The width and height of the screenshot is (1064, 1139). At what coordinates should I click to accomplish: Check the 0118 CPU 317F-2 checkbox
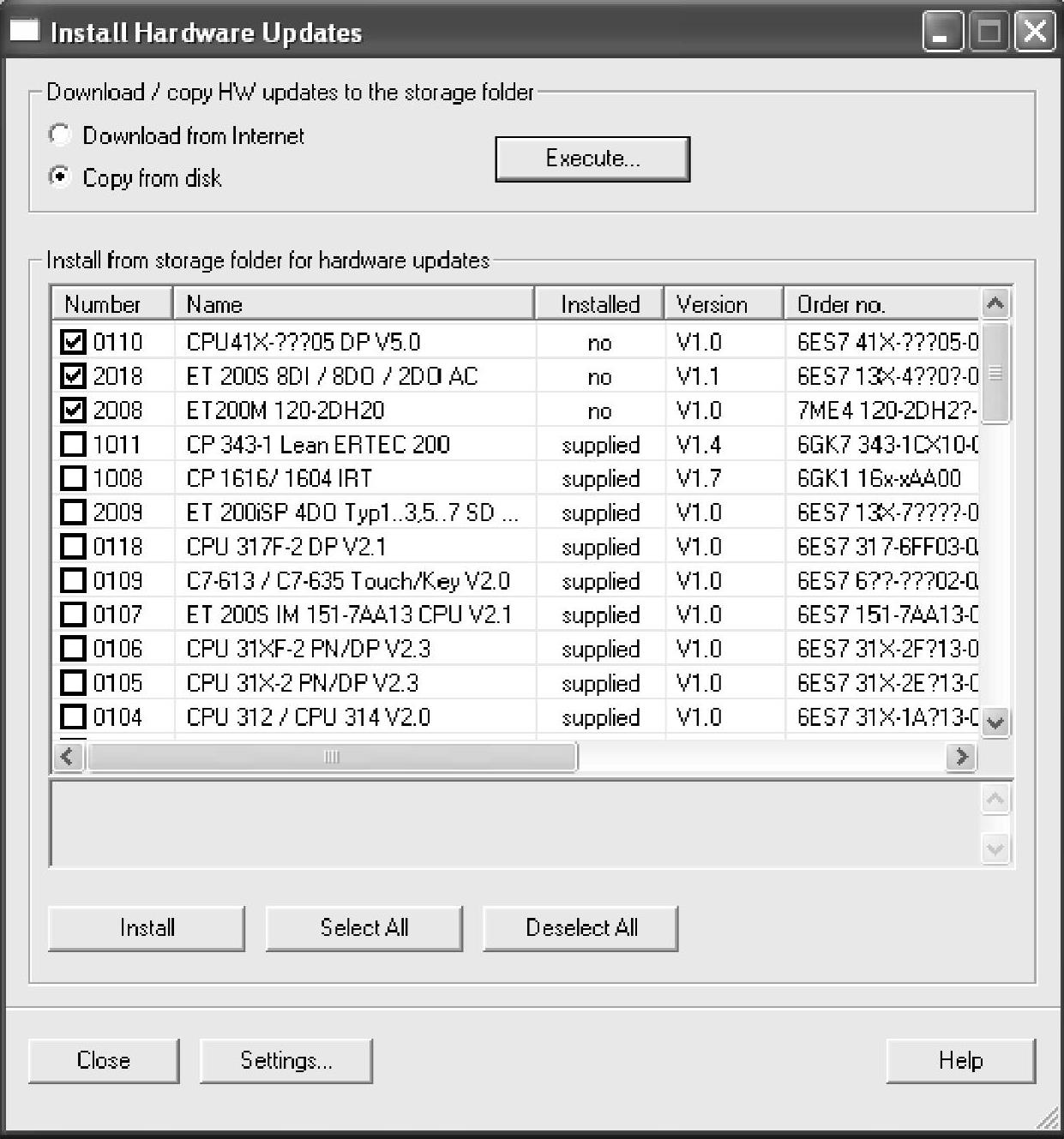(x=74, y=546)
